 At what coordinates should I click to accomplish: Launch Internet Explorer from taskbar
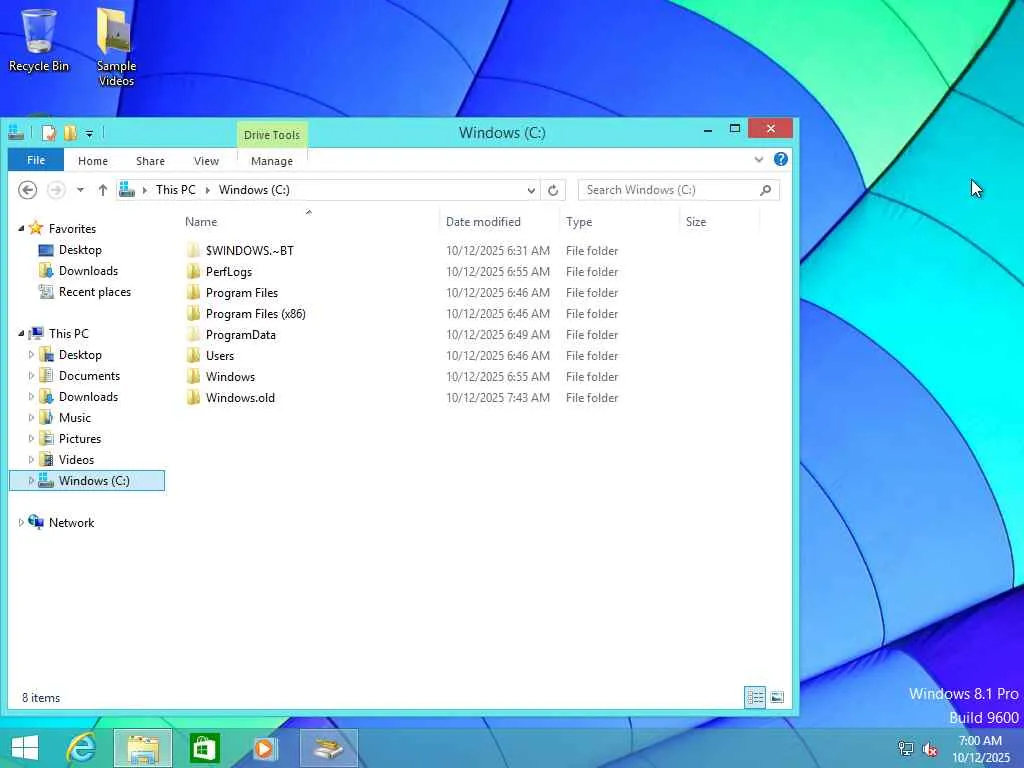click(x=82, y=748)
